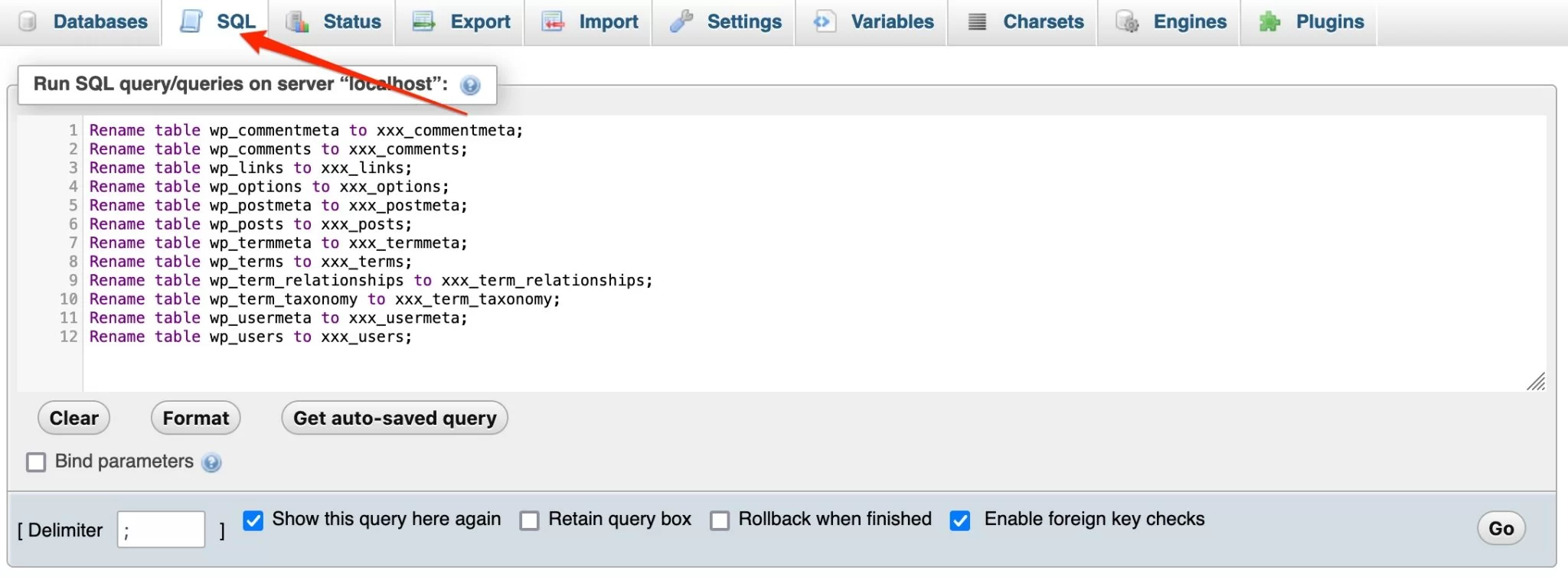
Task: Enable Rollback when finished option
Action: click(720, 520)
